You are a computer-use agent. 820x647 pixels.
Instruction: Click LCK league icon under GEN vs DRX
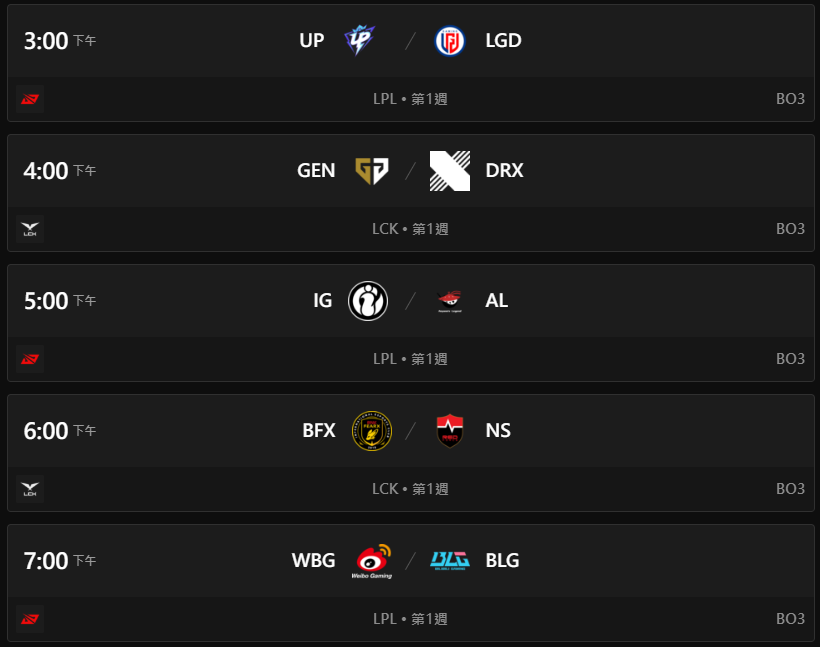30,229
